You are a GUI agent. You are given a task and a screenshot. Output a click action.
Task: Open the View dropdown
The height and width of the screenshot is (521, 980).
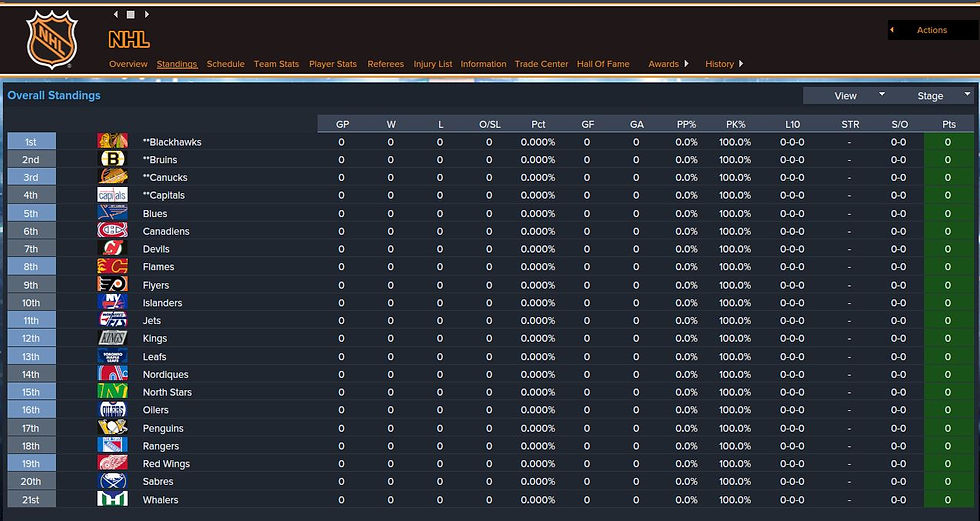(846, 96)
